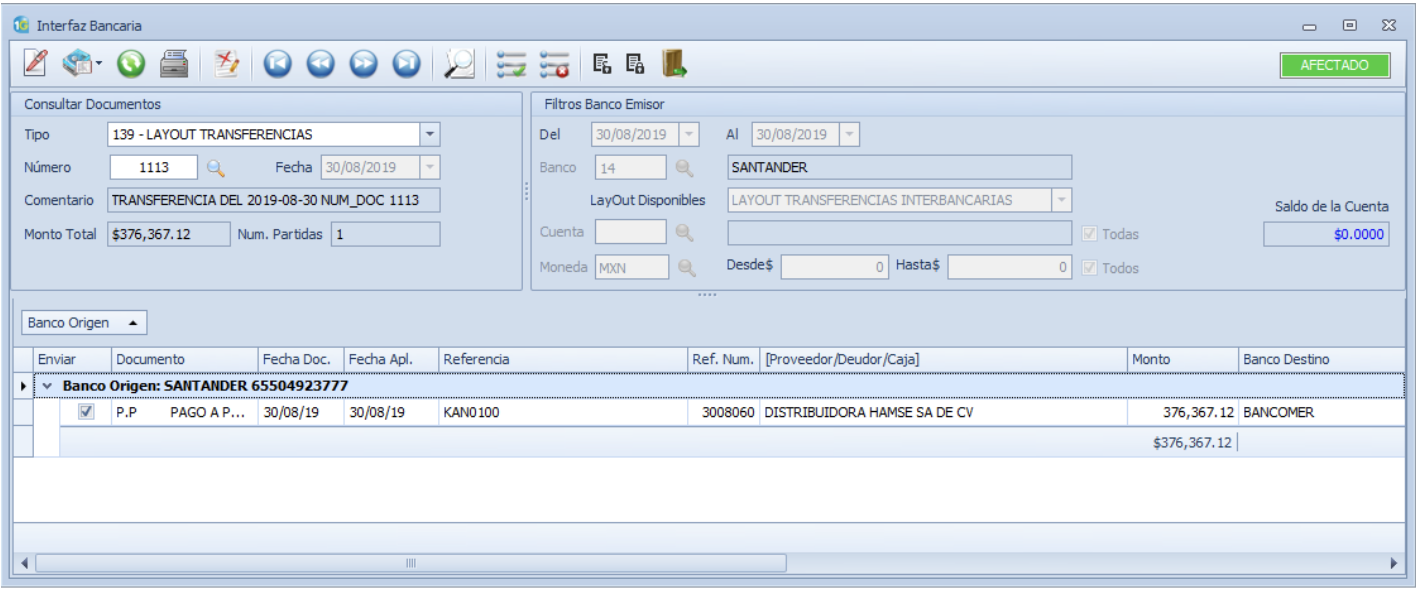The width and height of the screenshot is (1416, 592).
Task: Click the Desde$ amount field
Action: 836,268
